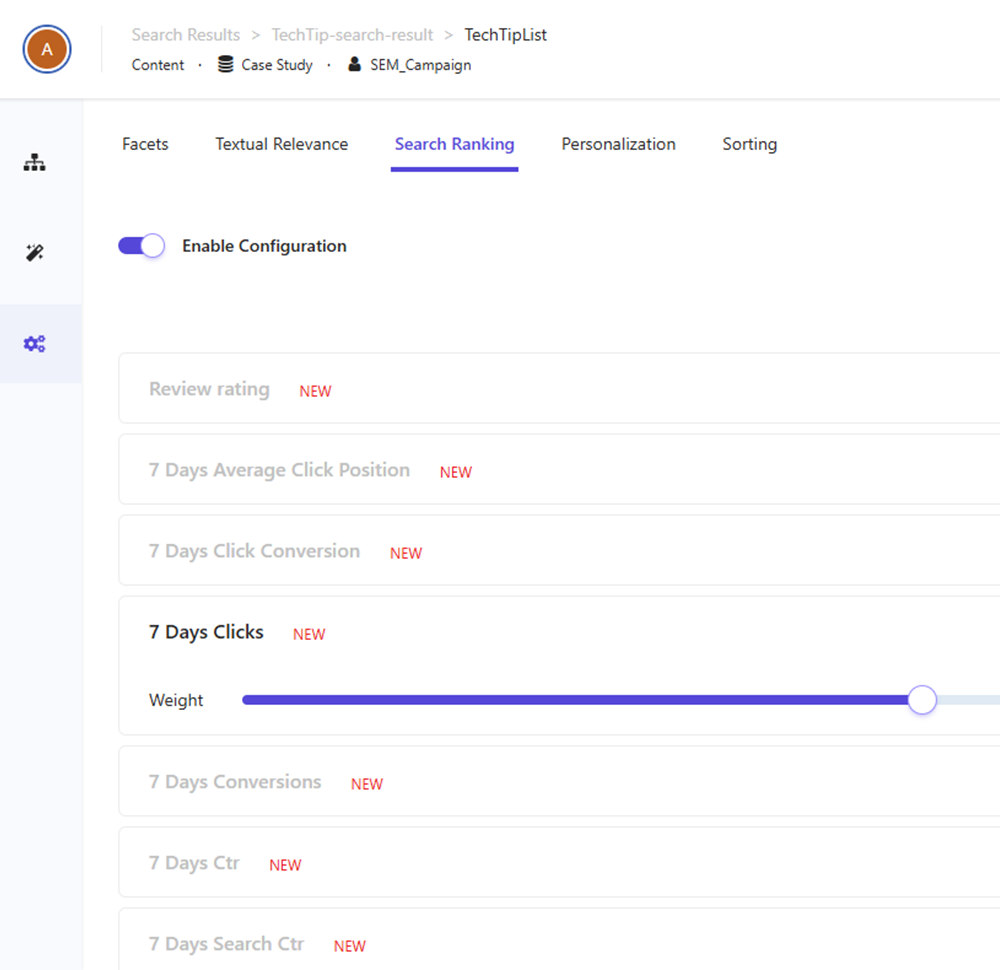Collapse the 7 Days Clicks panel header
The image size is (1000, 970).
click(x=559, y=631)
